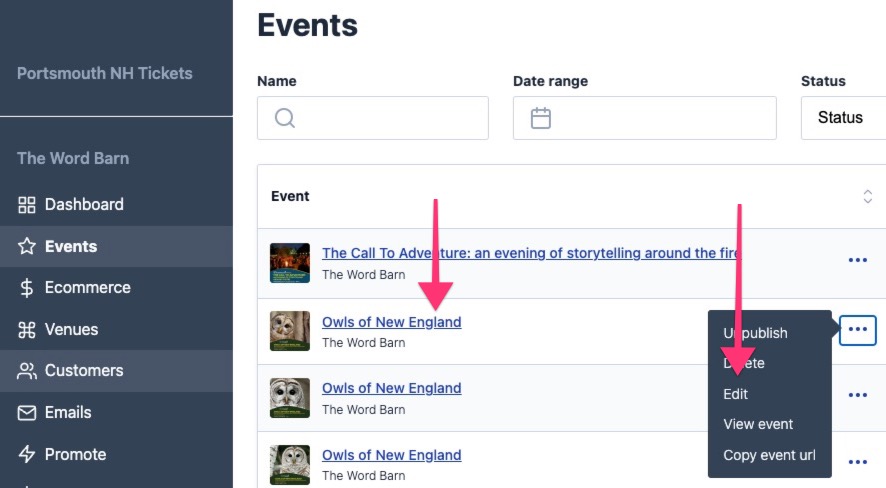The image size is (886, 488).
Task: Click the magnifier icon in Name search
Action: click(x=285, y=118)
